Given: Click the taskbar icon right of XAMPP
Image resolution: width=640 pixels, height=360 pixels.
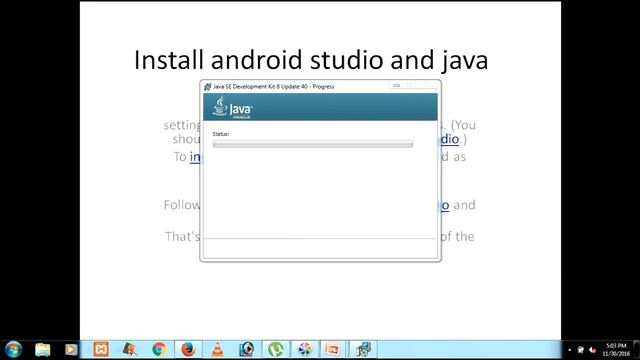Looking at the screenshot, I should click(130, 349).
